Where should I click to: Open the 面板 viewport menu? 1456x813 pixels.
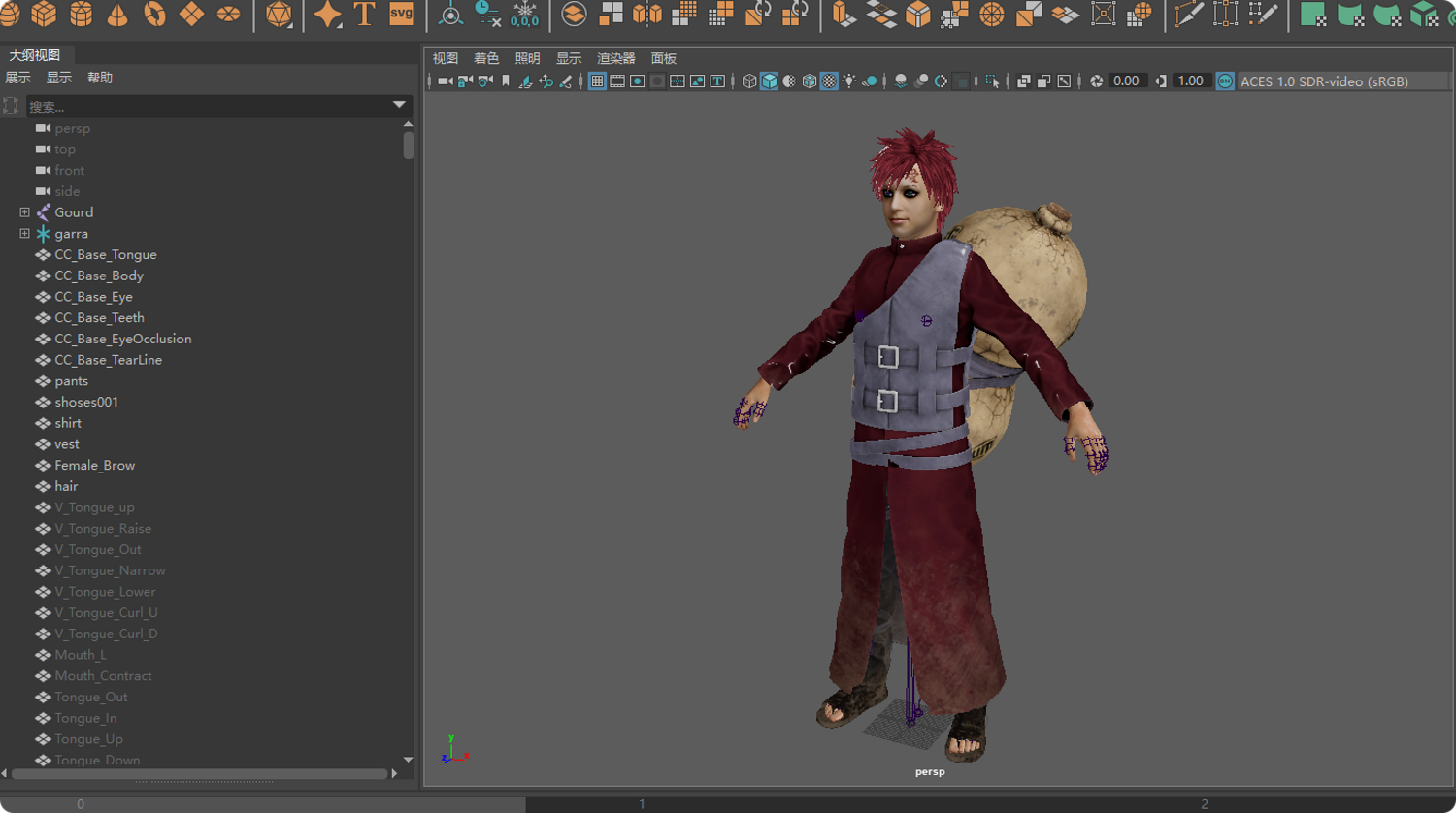point(663,58)
